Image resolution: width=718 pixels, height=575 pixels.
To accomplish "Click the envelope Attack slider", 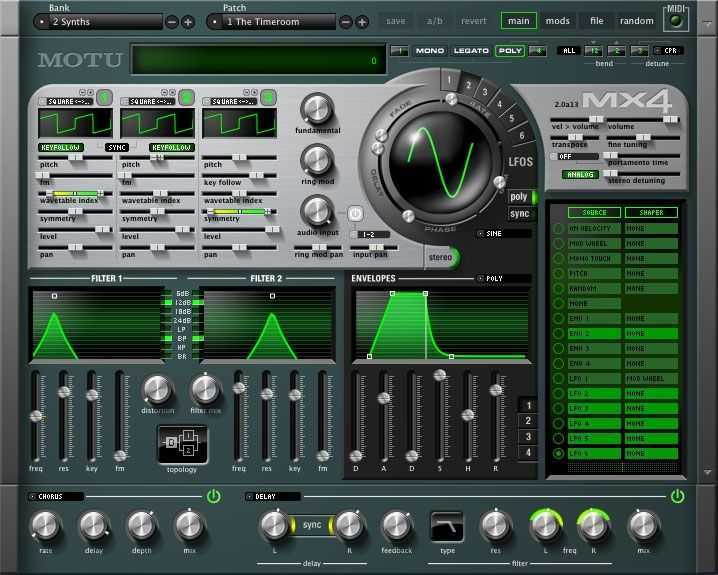I will click(x=383, y=398).
